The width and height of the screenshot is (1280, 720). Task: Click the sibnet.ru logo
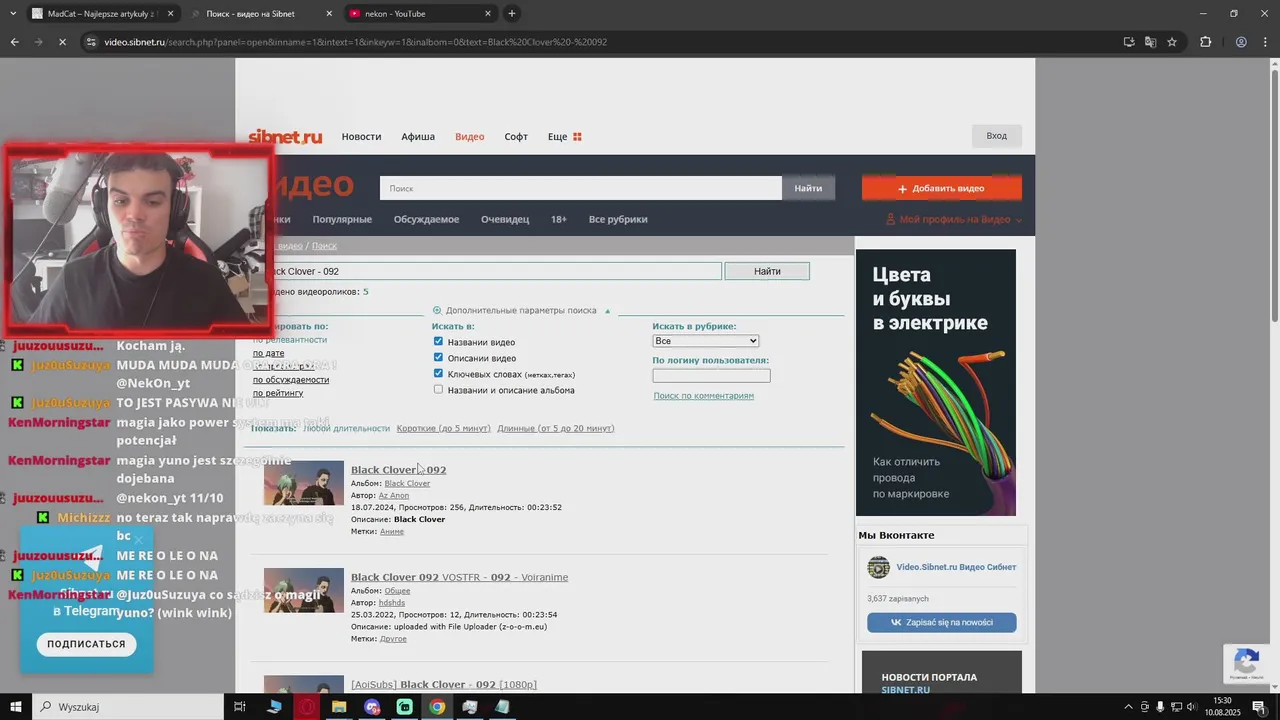click(x=285, y=137)
